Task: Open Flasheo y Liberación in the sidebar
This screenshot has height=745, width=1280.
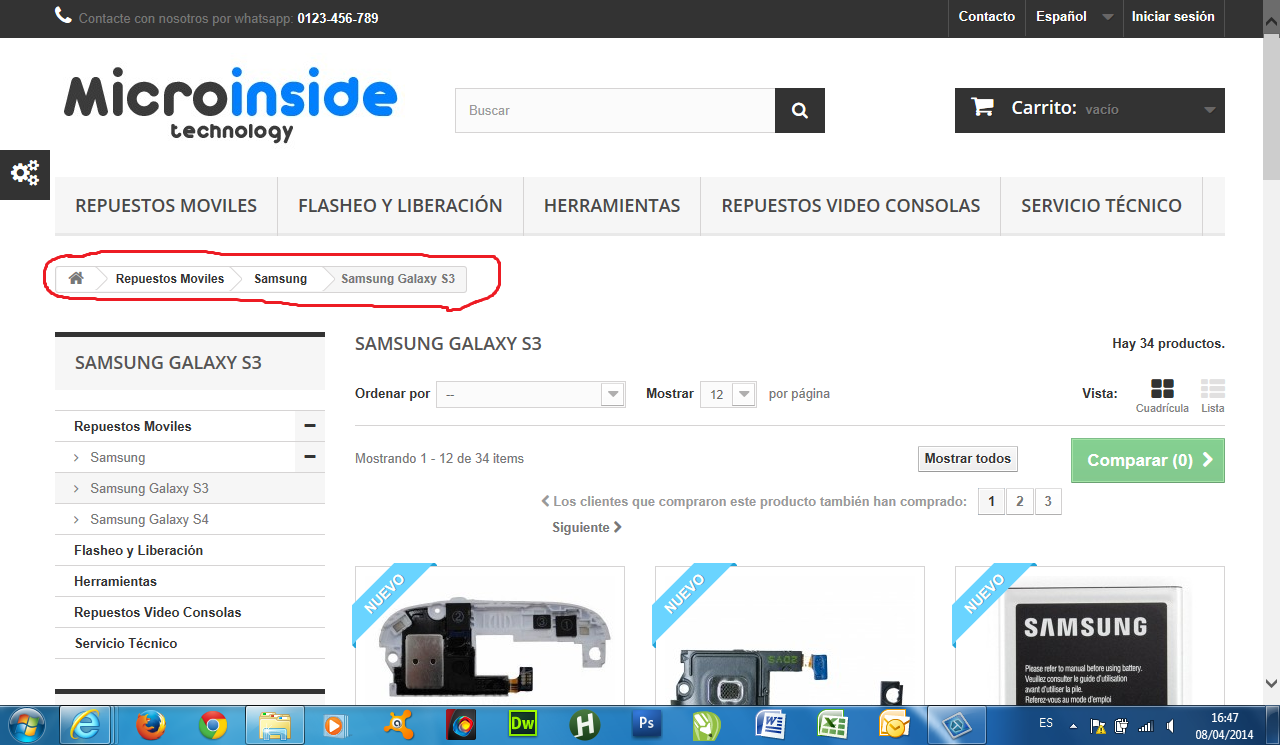Action: [x=138, y=551]
